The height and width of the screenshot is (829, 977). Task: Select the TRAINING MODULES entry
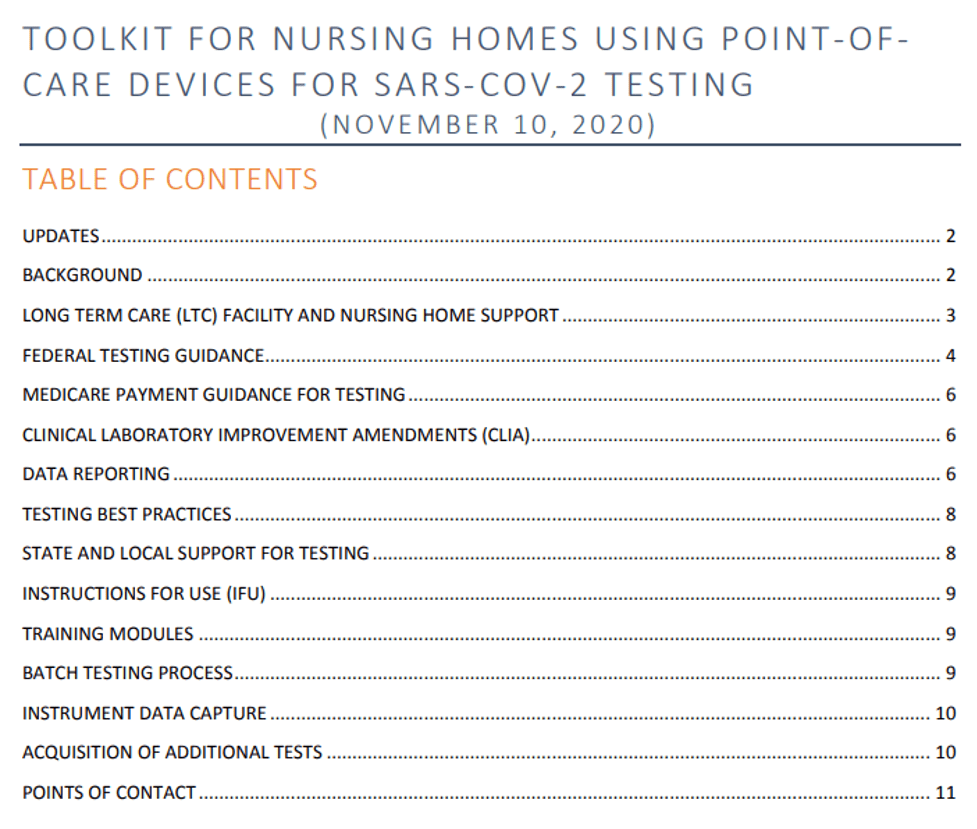[x=108, y=633]
